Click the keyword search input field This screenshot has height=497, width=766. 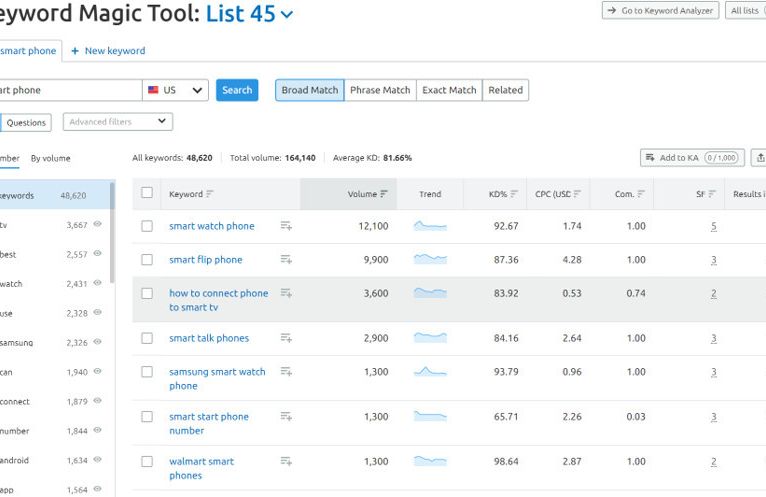pos(70,90)
